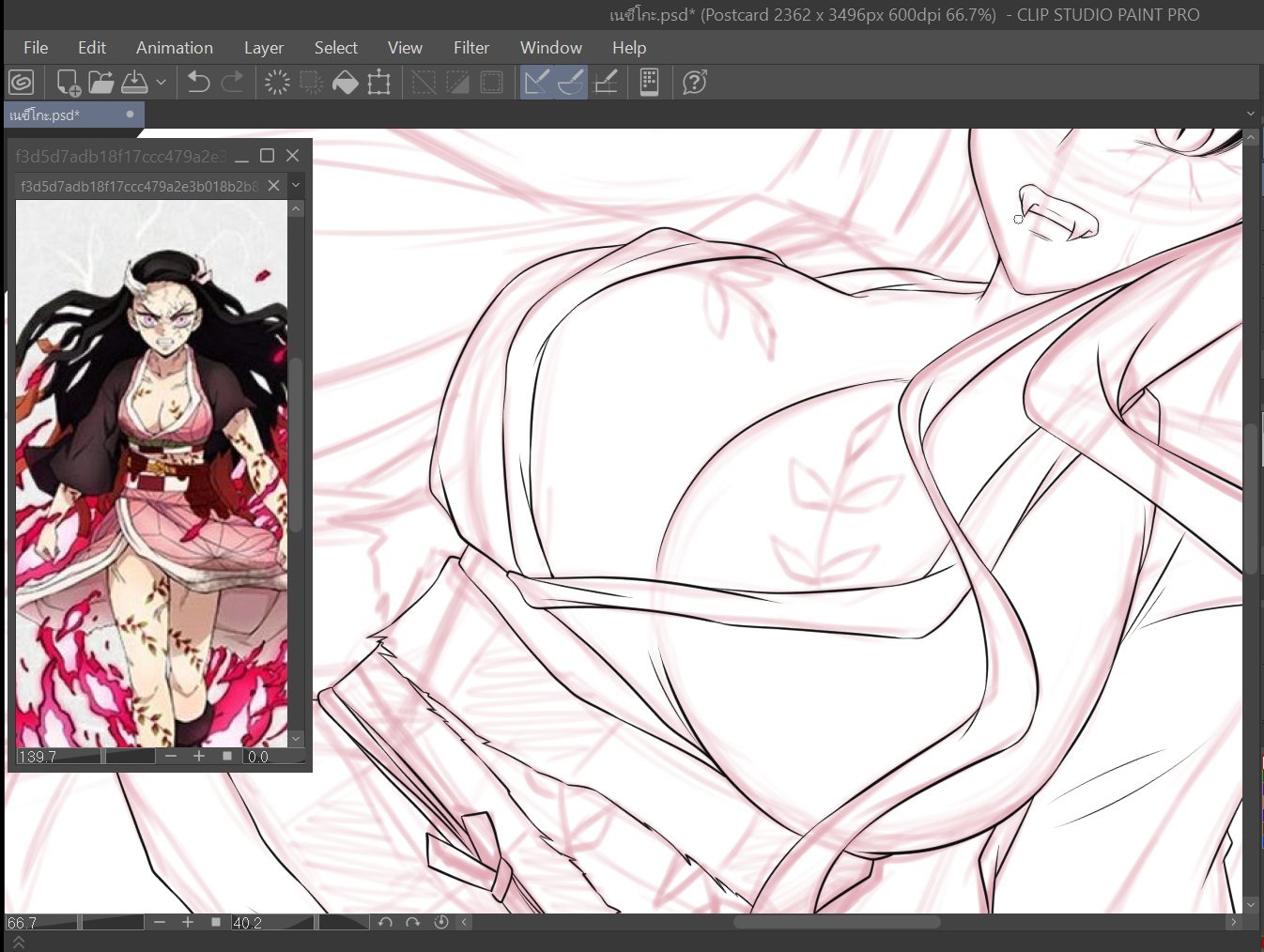Open the Clip Studio launcher icon

pos(22,83)
